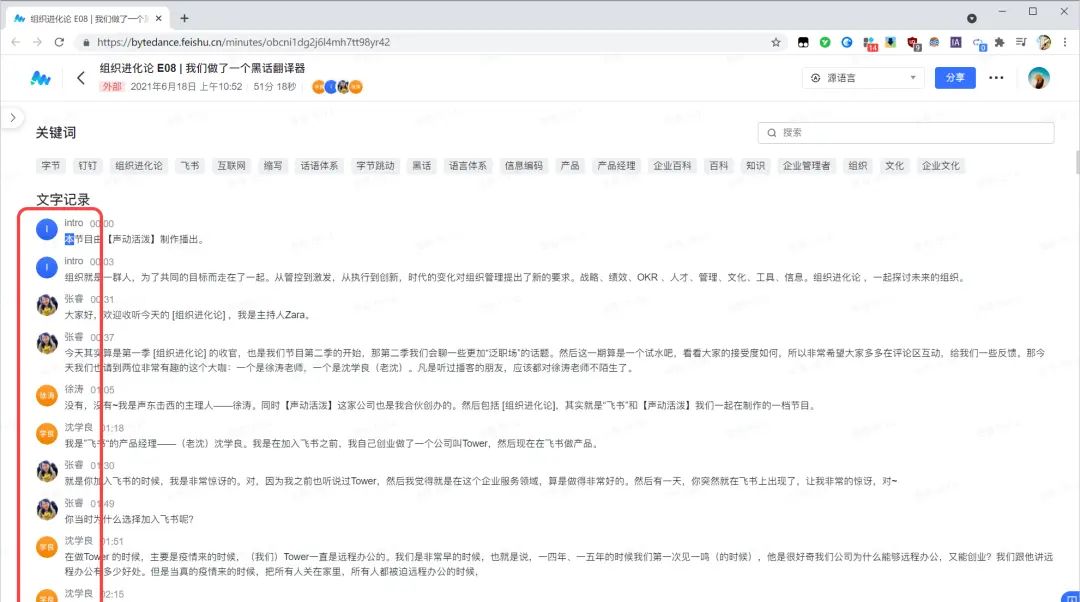Viewport: 1080px width, 602px height.
Task: Open the Chrome three-dot menu
Action: coord(1065,42)
